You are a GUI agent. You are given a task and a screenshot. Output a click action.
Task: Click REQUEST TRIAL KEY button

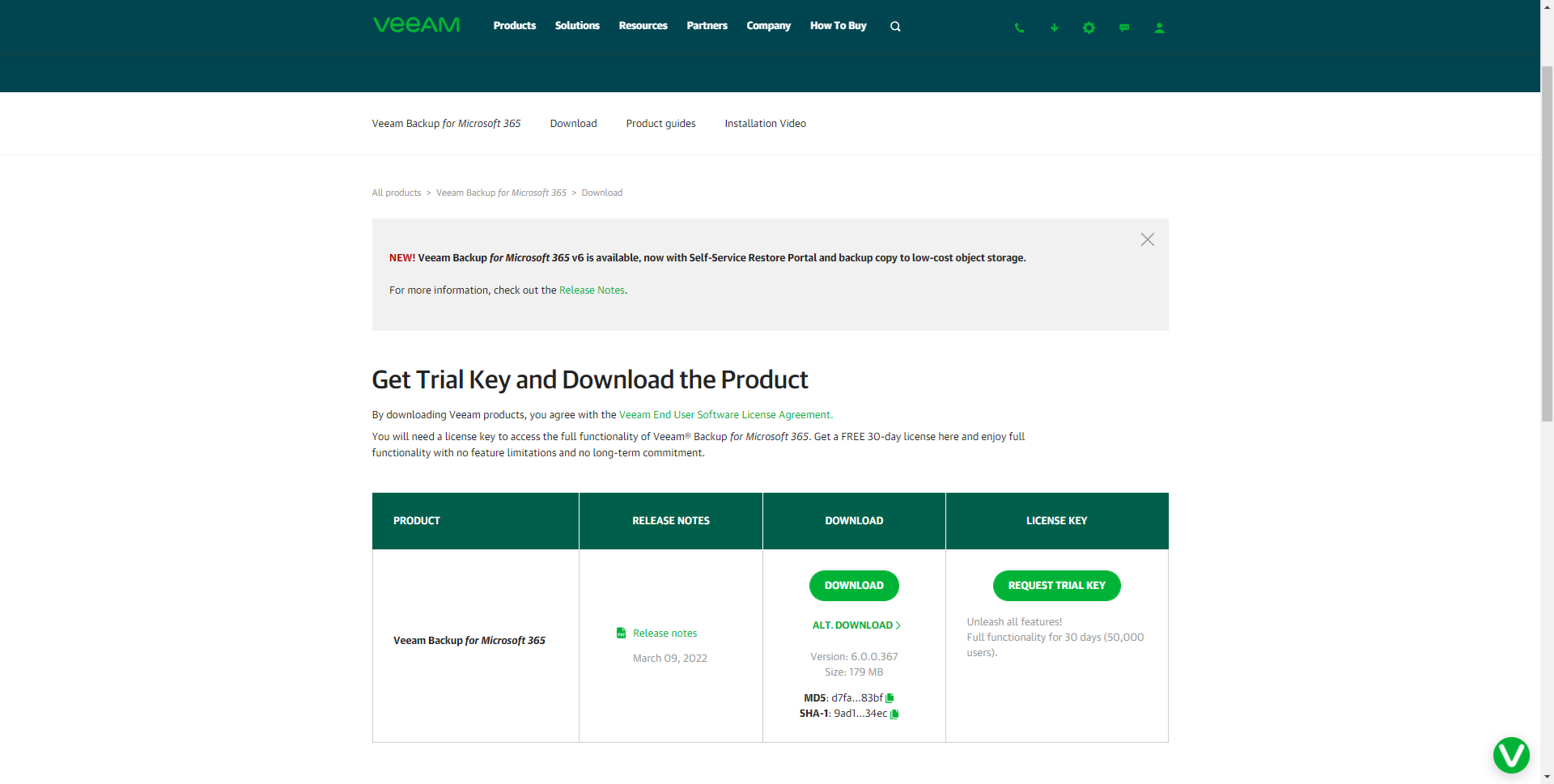(1056, 586)
